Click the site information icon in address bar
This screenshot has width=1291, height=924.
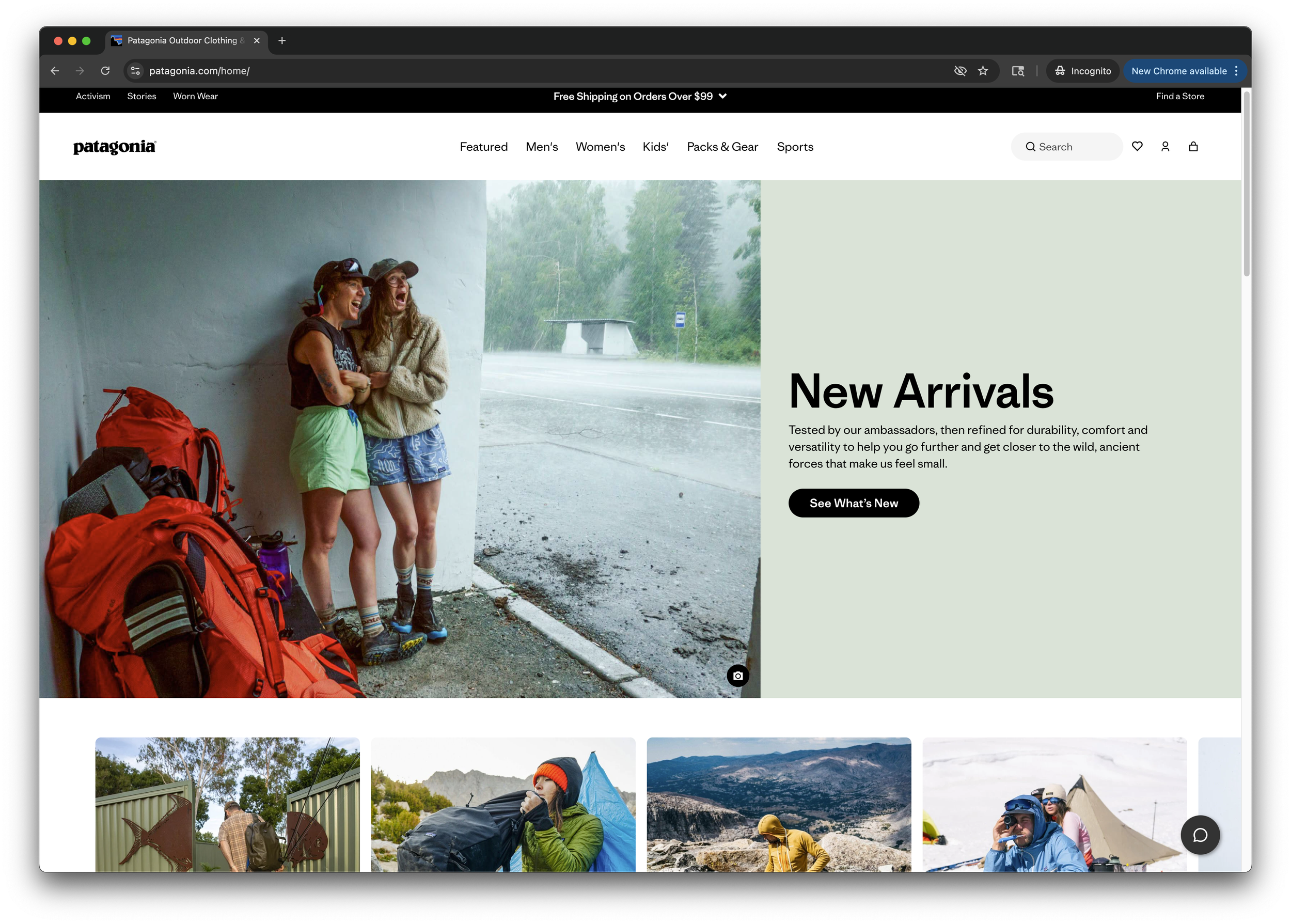(135, 71)
